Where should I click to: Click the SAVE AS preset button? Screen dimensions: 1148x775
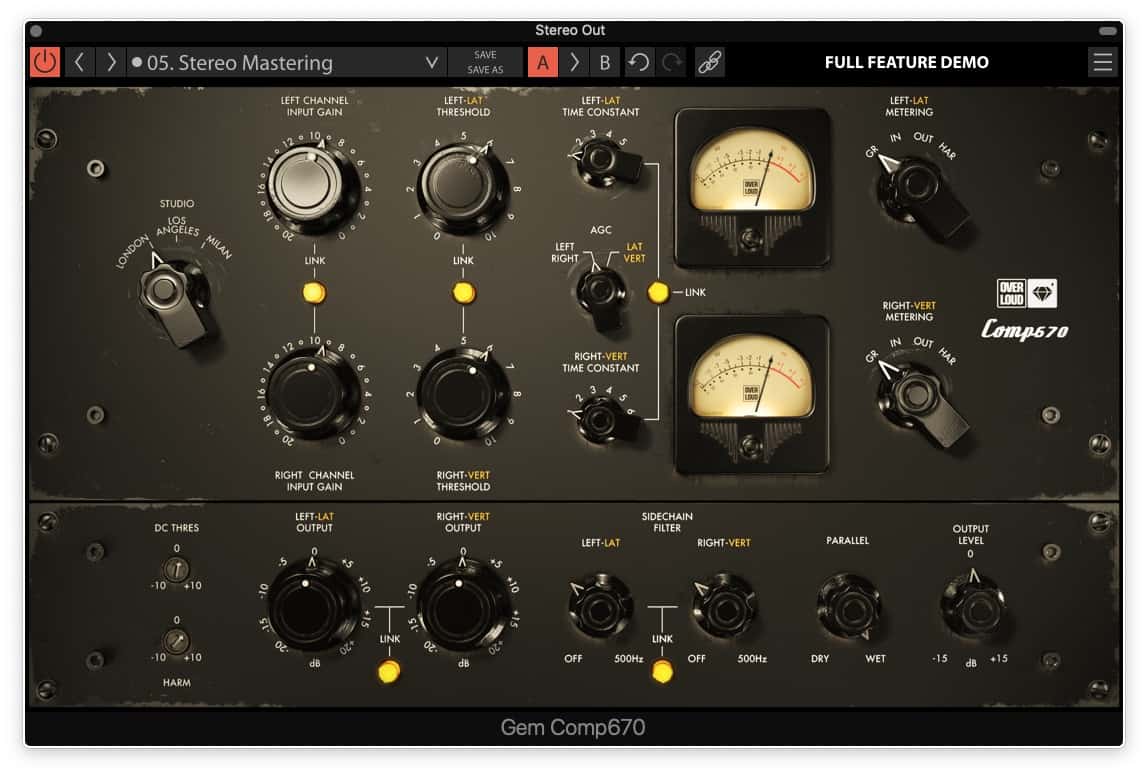tap(485, 70)
